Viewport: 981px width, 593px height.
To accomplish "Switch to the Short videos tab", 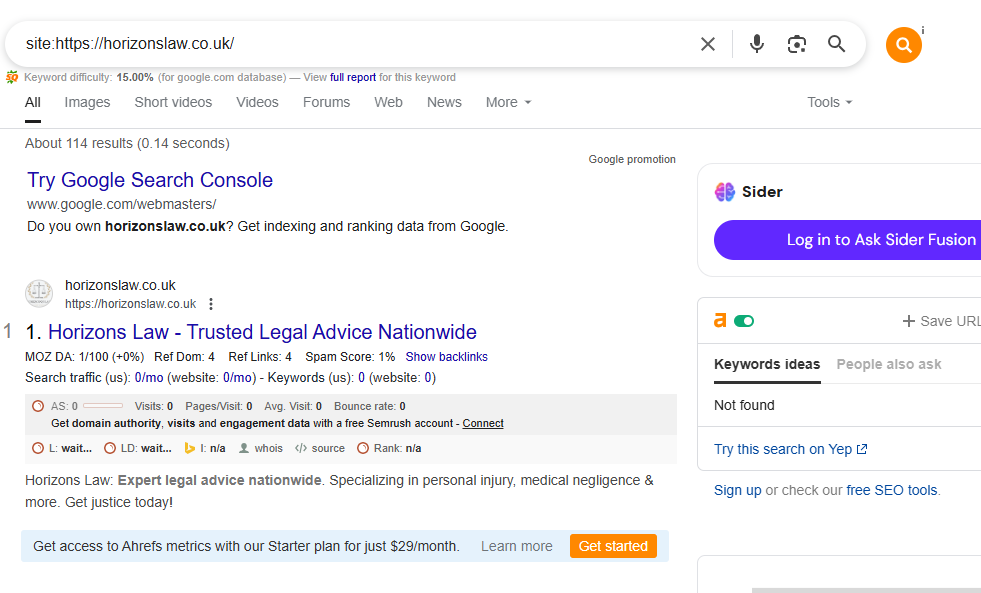I will coord(173,102).
